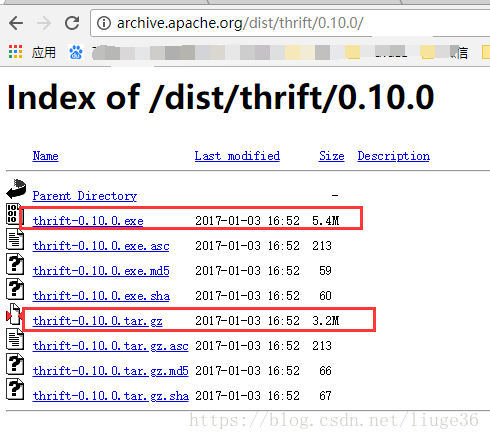This screenshot has width=490, height=440.
Task: Sort listing by the Size link
Action: [331, 156]
